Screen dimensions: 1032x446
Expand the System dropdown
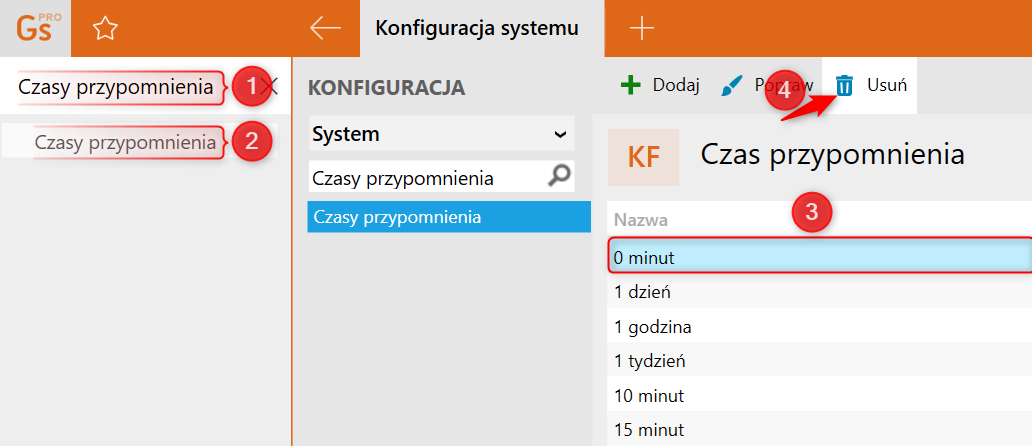pyautogui.click(x=559, y=134)
